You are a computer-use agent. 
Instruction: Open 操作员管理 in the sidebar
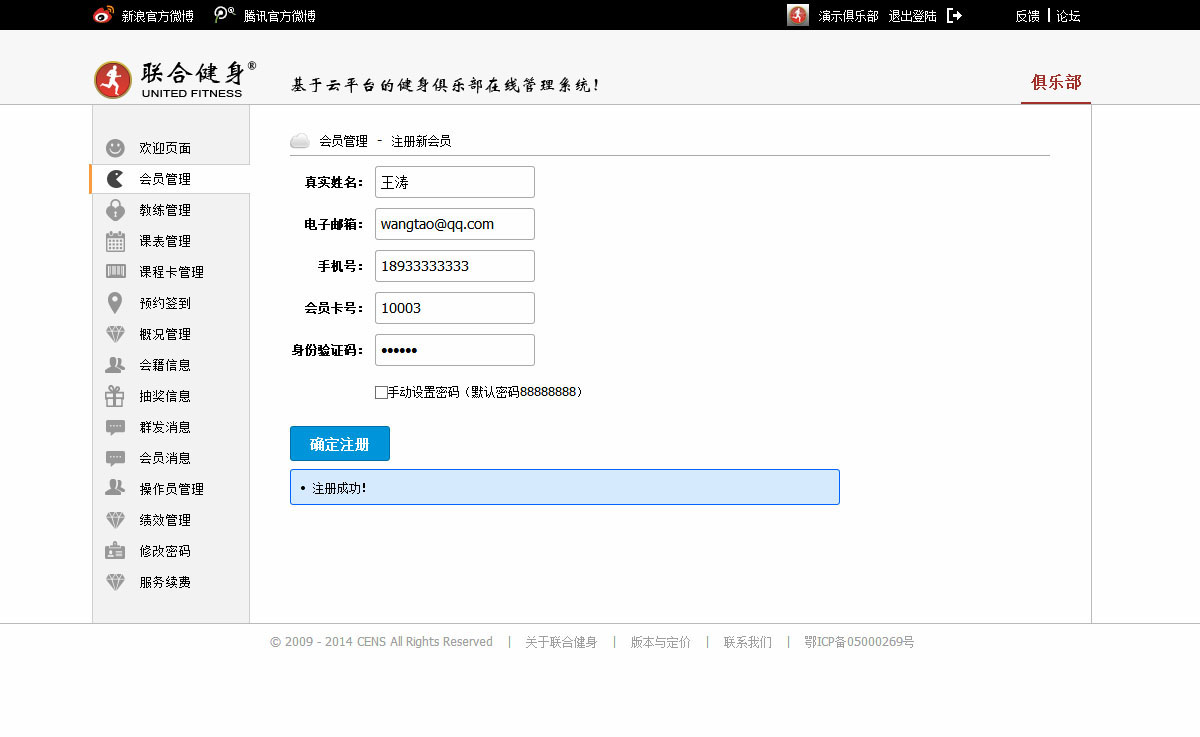click(x=171, y=489)
